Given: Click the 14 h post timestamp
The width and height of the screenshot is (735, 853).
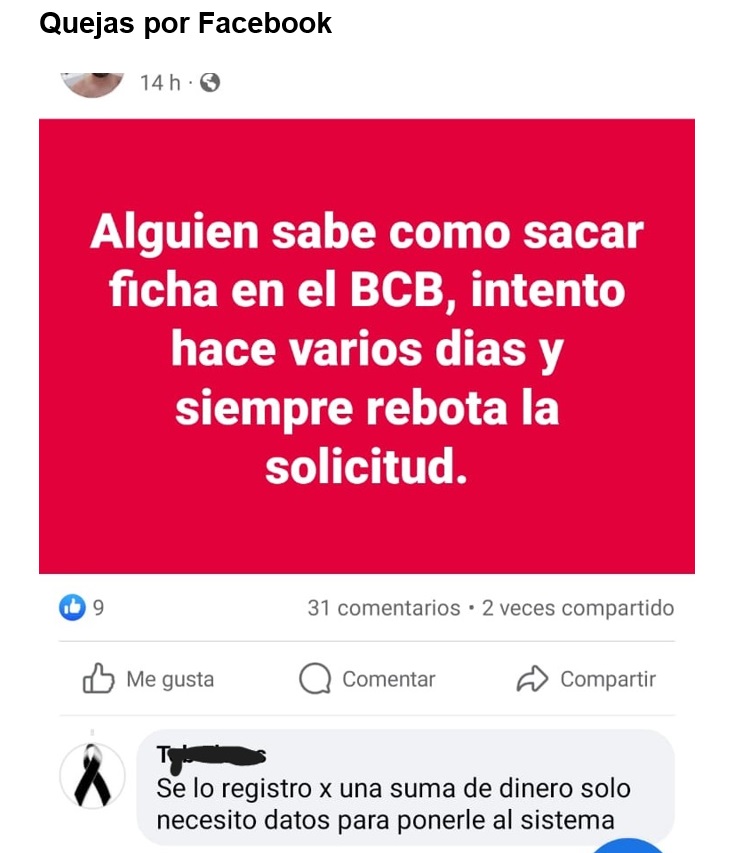Looking at the screenshot, I should coord(160,83).
